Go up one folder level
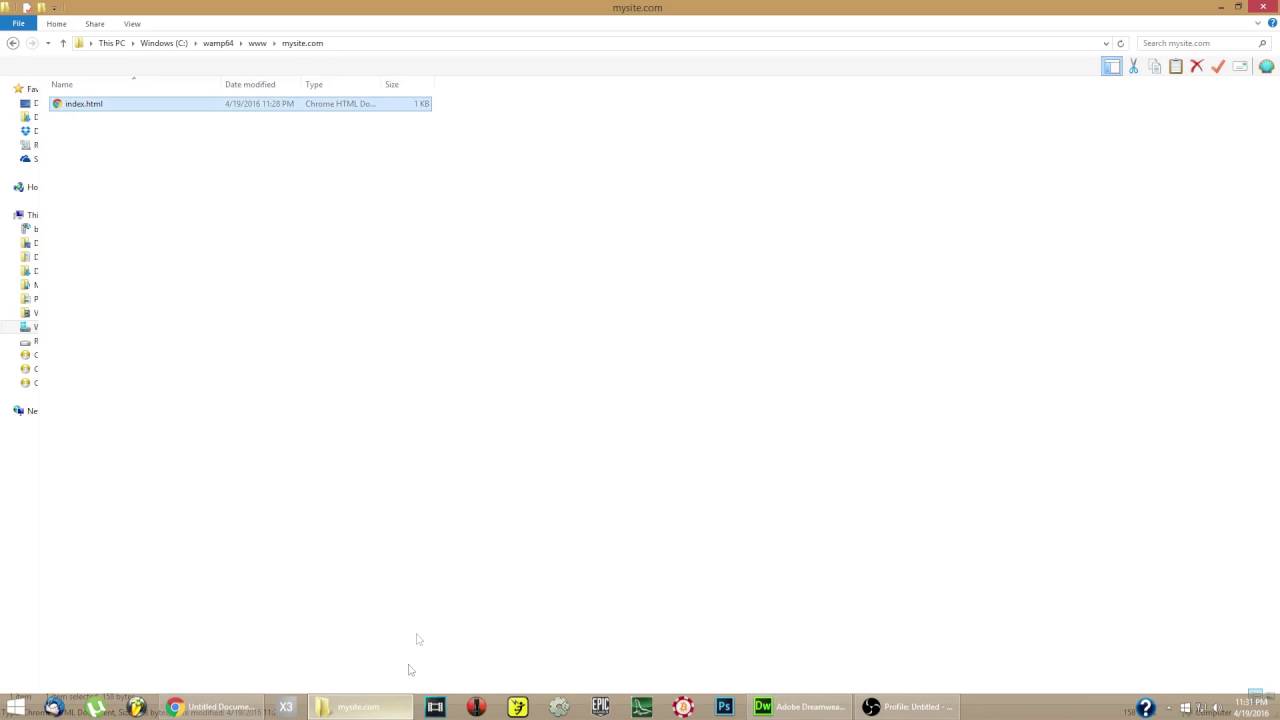 [63, 43]
